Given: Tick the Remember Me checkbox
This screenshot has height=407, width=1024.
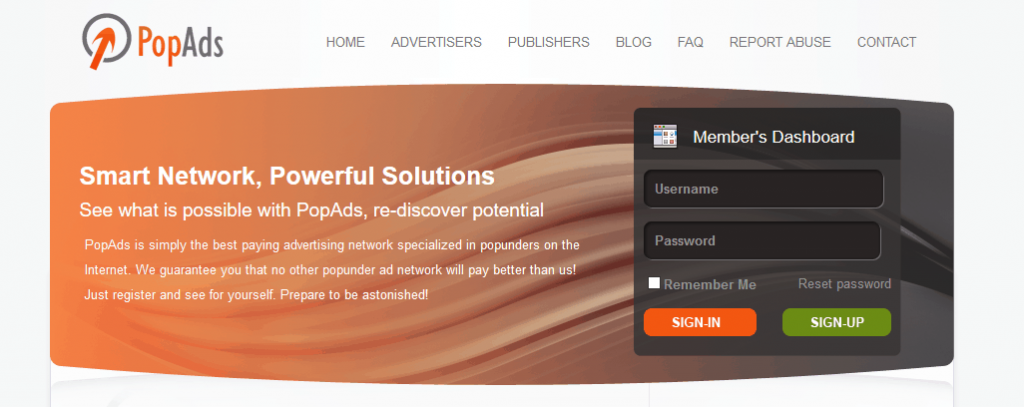Looking at the screenshot, I should click(654, 283).
